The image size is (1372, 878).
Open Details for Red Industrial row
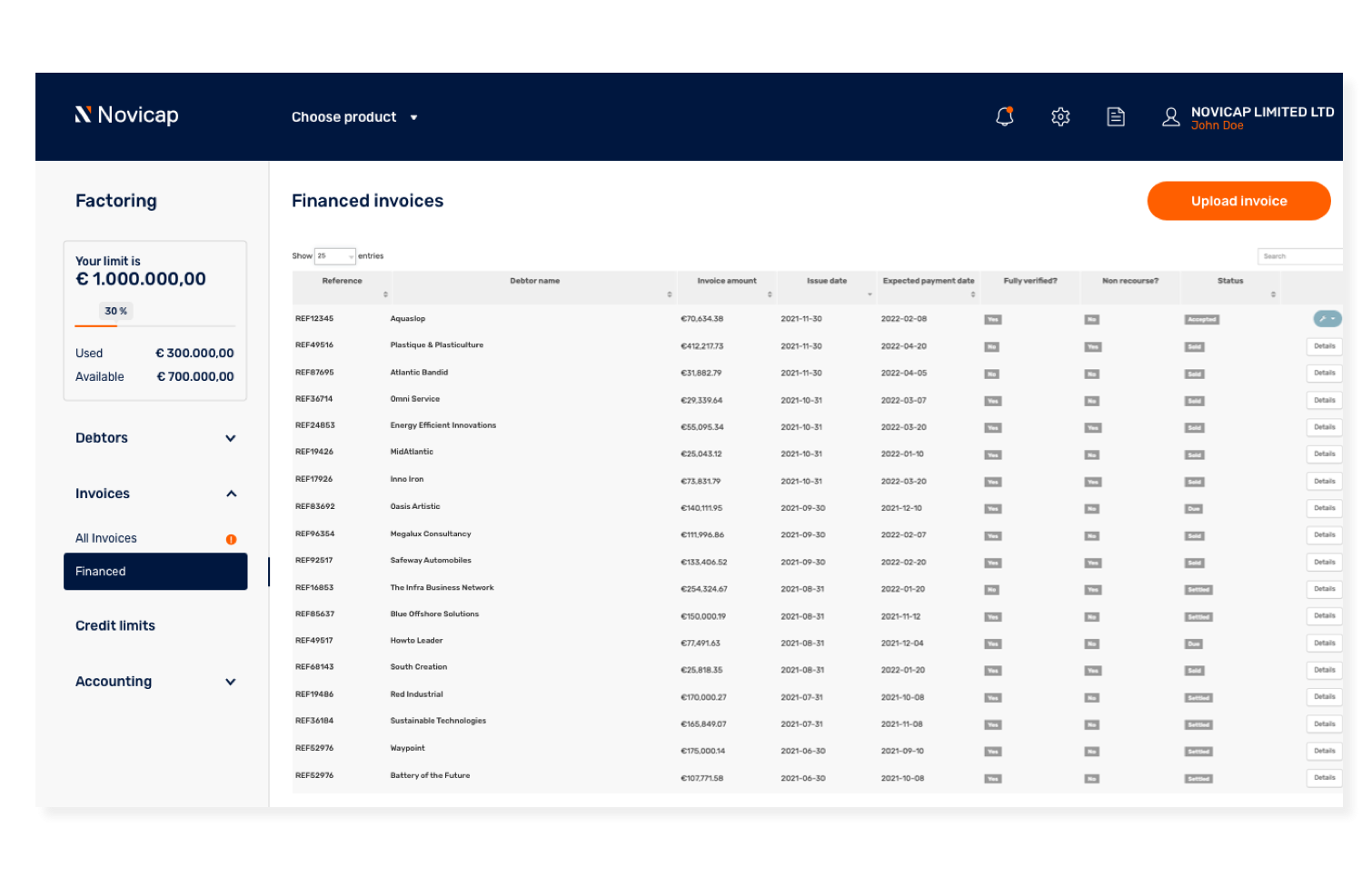(1325, 697)
